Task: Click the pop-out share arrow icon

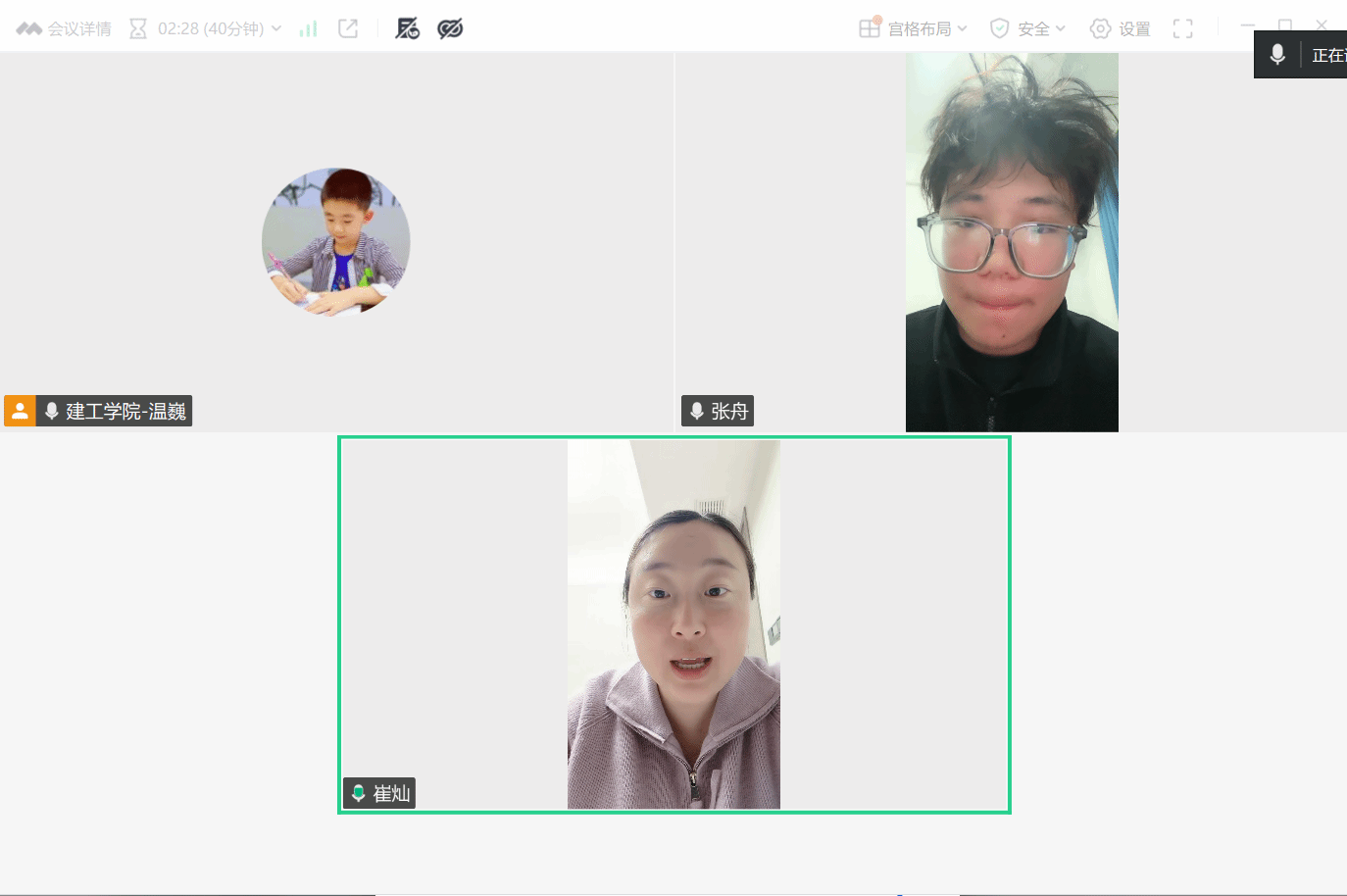Action: click(348, 28)
